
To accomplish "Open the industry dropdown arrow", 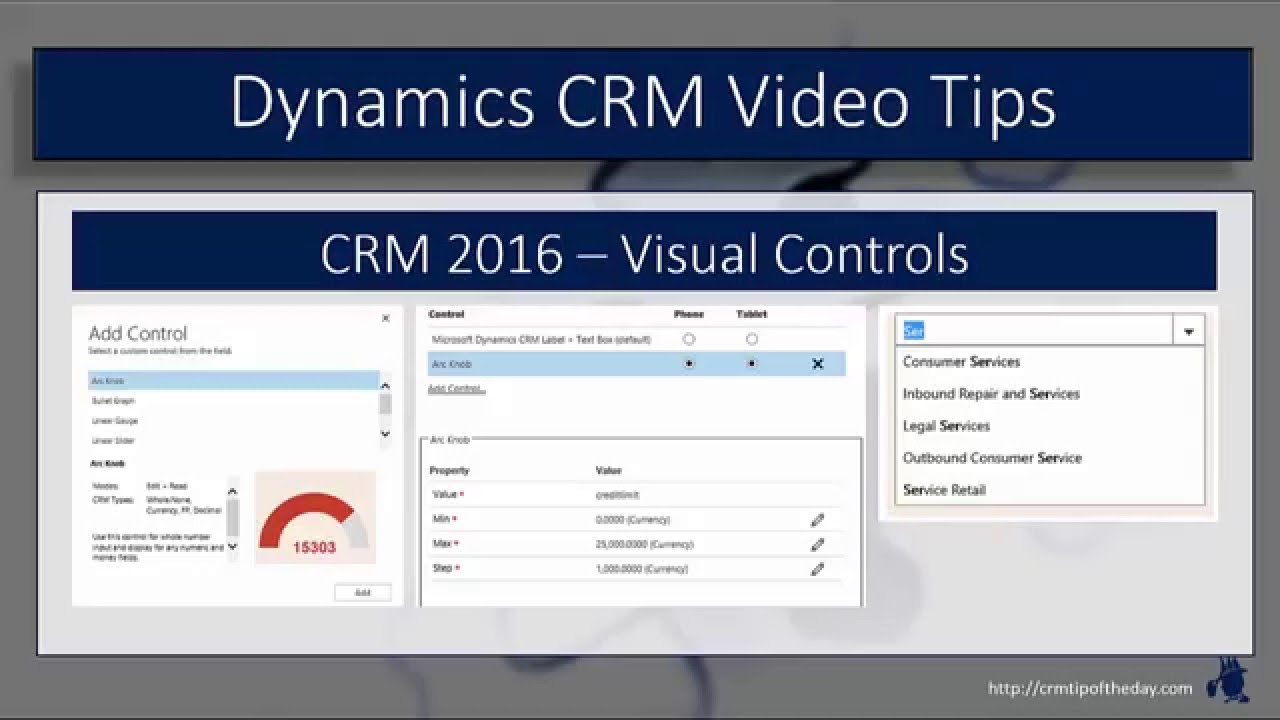I will 1188,331.
